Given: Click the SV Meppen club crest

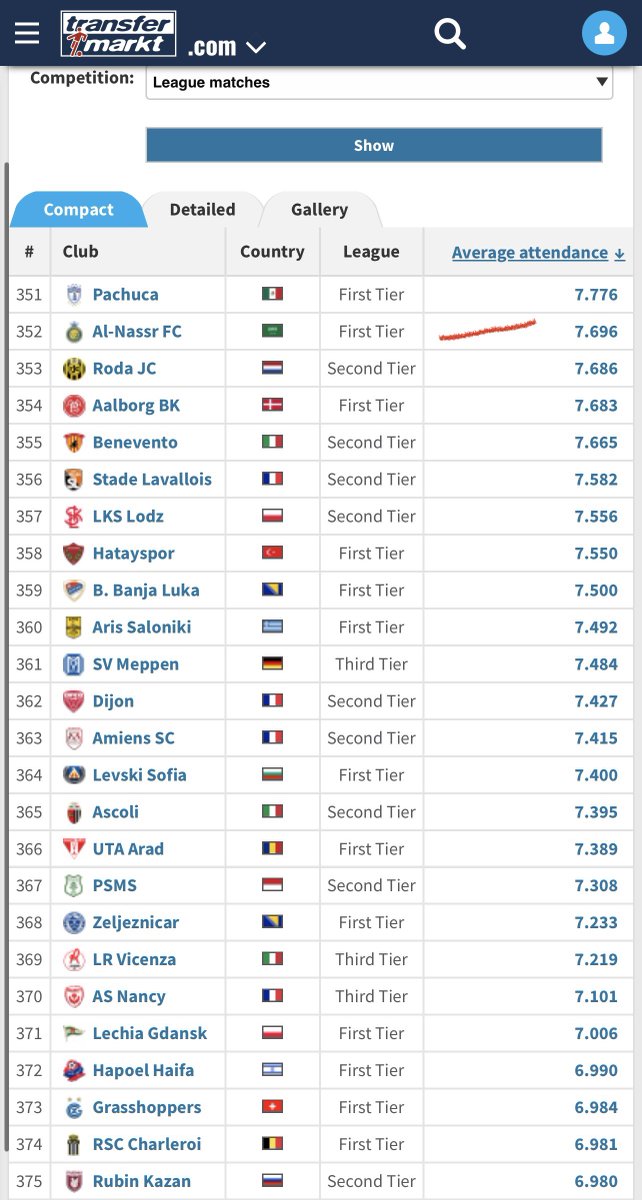Looking at the screenshot, I should tap(74, 665).
